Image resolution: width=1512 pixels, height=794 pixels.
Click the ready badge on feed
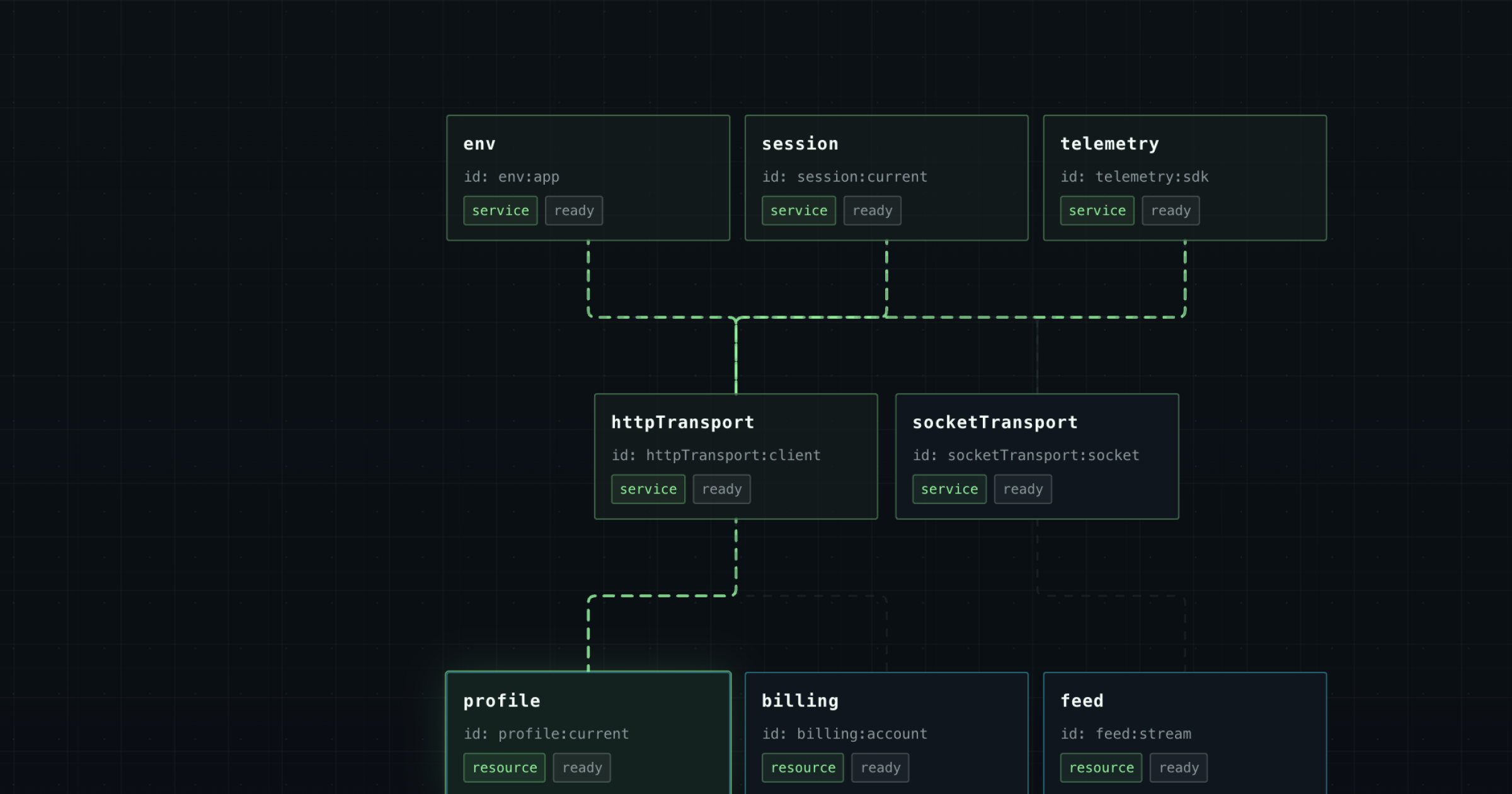pyautogui.click(x=1179, y=768)
